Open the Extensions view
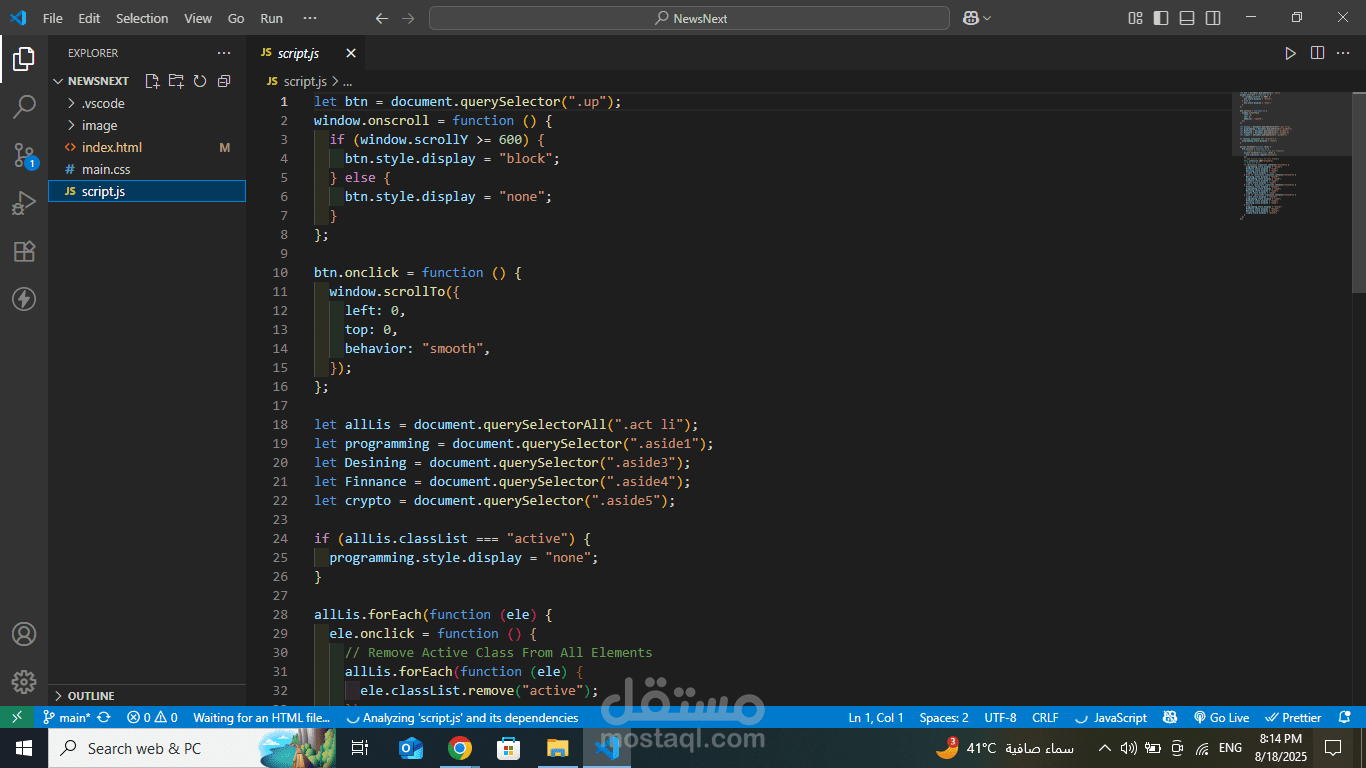 coord(24,251)
